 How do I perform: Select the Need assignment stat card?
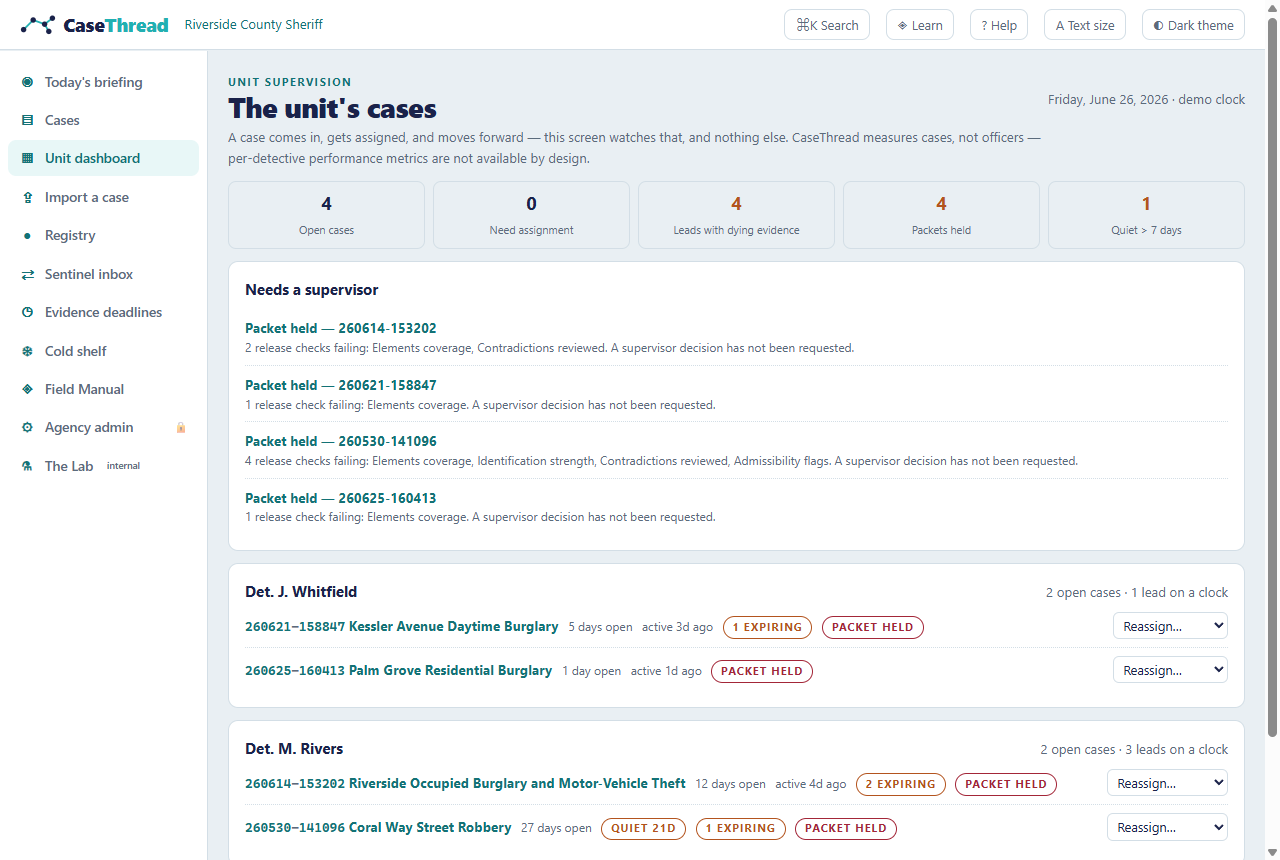click(x=531, y=215)
